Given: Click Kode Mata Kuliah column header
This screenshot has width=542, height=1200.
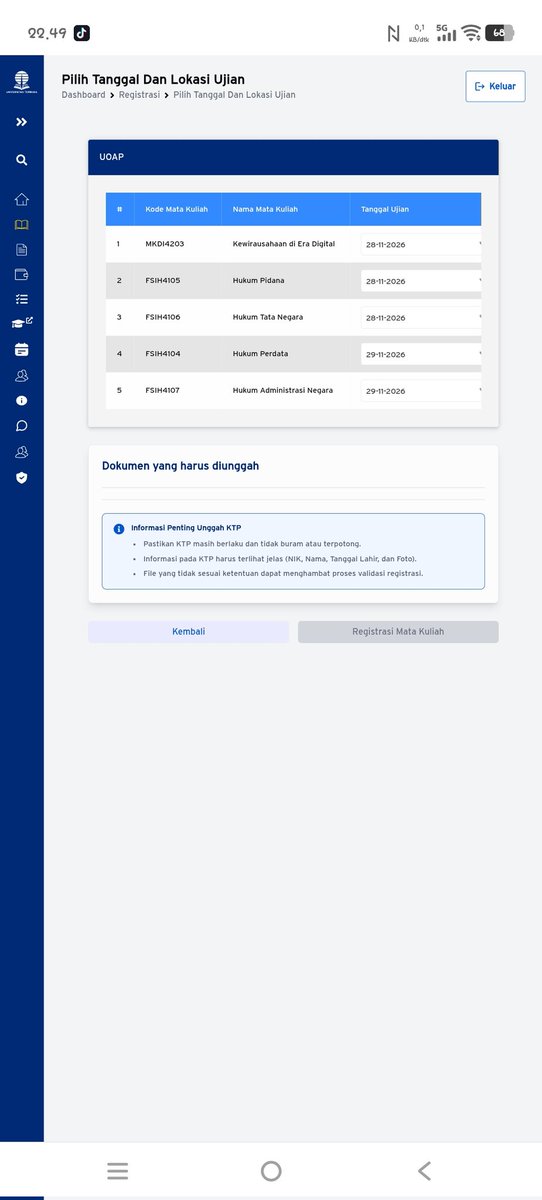Looking at the screenshot, I should [177, 209].
